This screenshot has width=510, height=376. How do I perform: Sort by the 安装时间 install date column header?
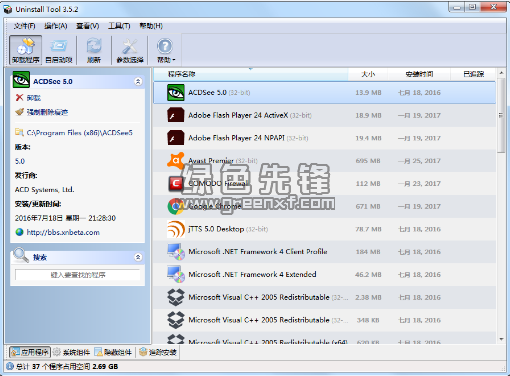(419, 74)
